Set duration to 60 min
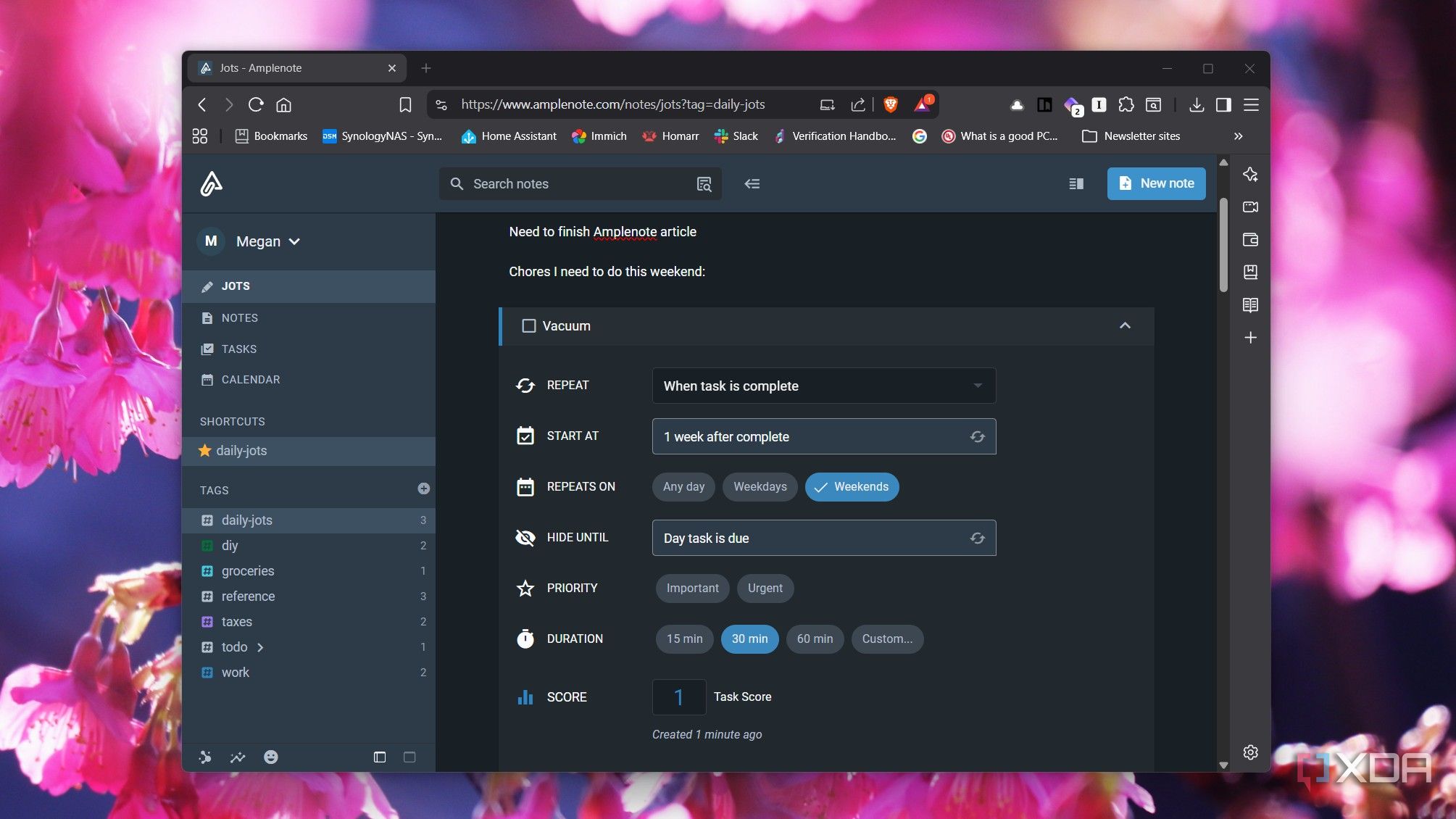Image resolution: width=1456 pixels, height=819 pixels. pyautogui.click(x=815, y=639)
